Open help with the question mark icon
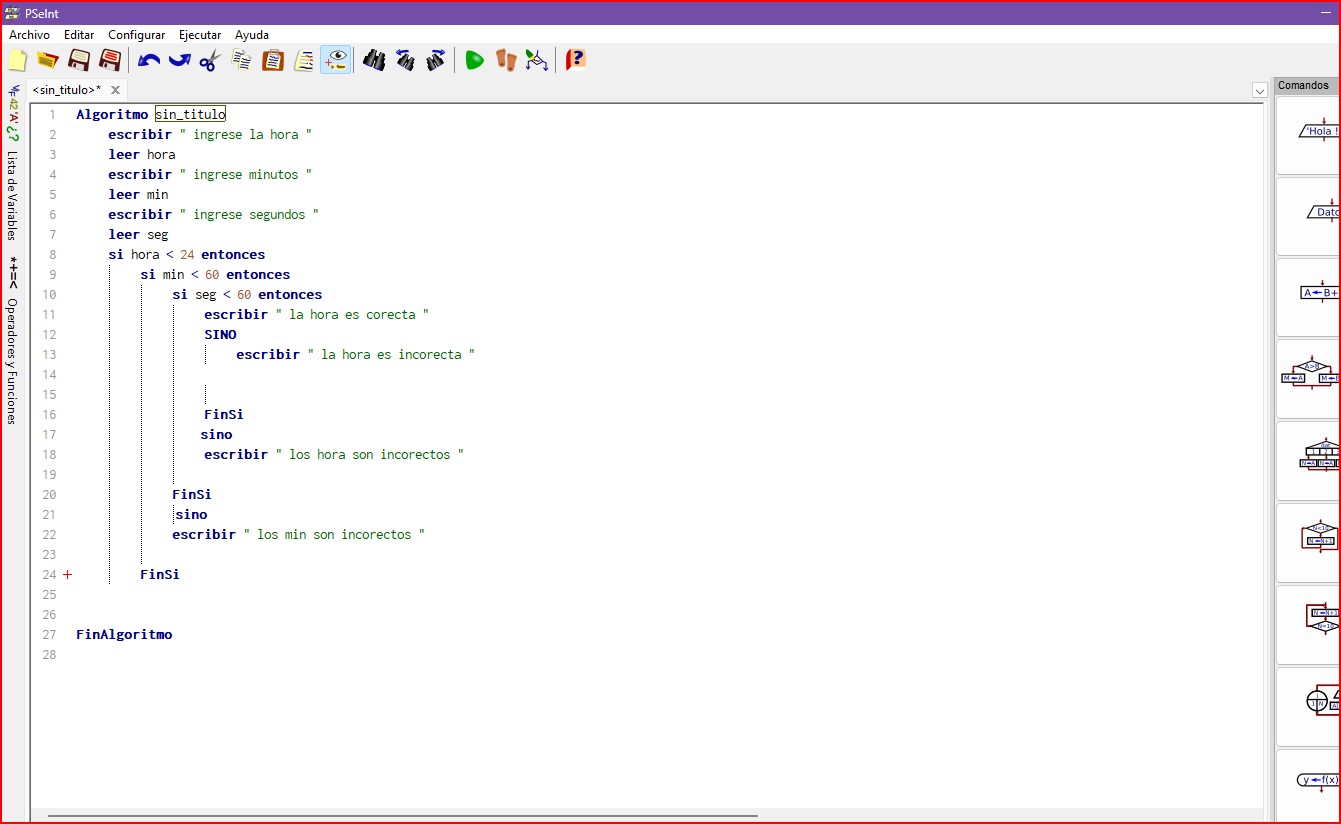Viewport: 1341px width, 824px height. (x=576, y=60)
